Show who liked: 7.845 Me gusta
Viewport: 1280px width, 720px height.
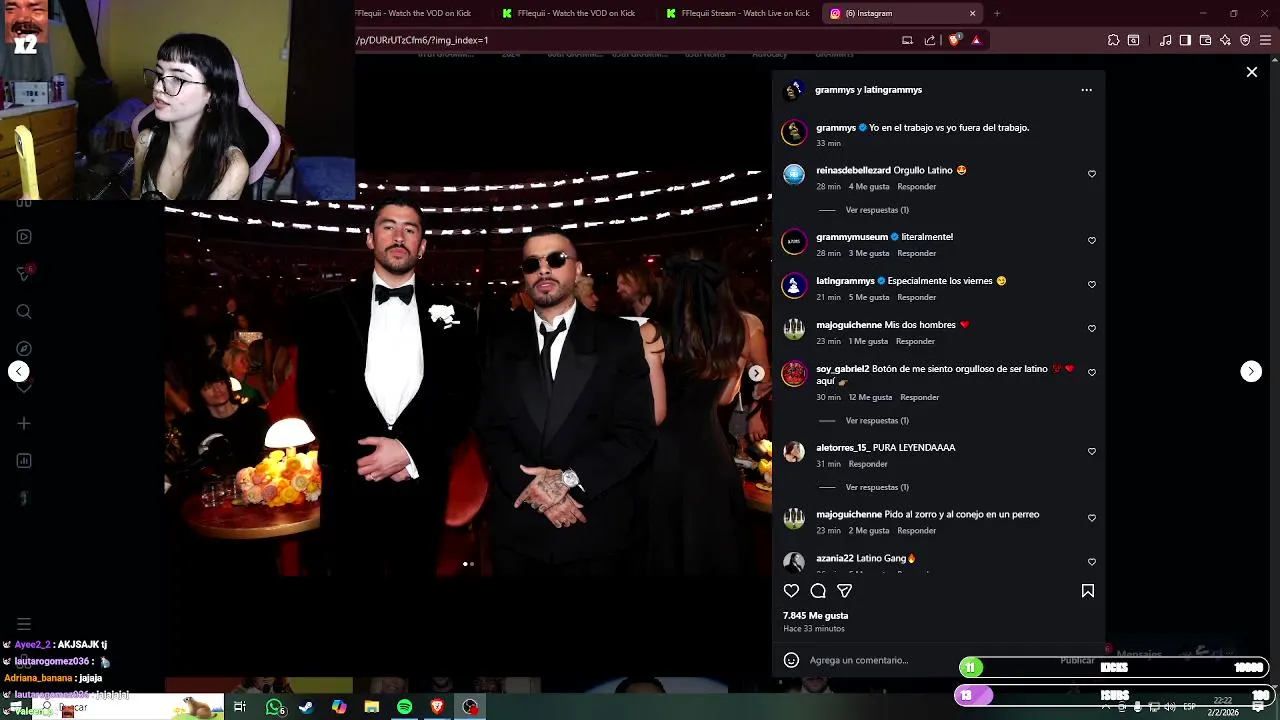(816, 616)
